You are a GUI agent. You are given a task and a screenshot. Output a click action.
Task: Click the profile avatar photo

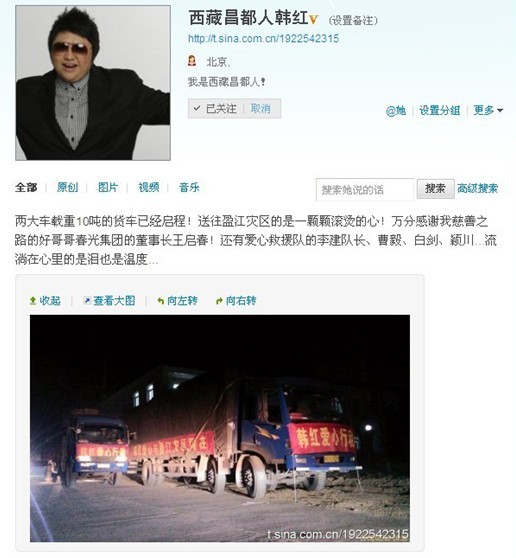tap(93, 83)
